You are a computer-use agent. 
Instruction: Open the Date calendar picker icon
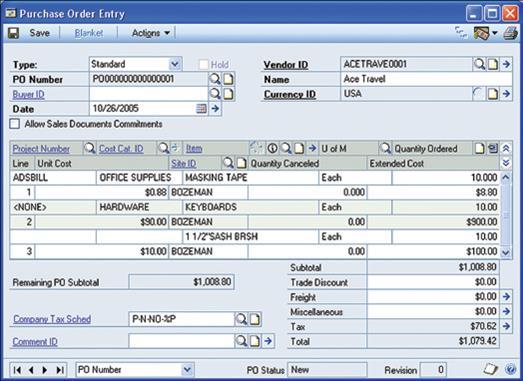[x=201, y=108]
